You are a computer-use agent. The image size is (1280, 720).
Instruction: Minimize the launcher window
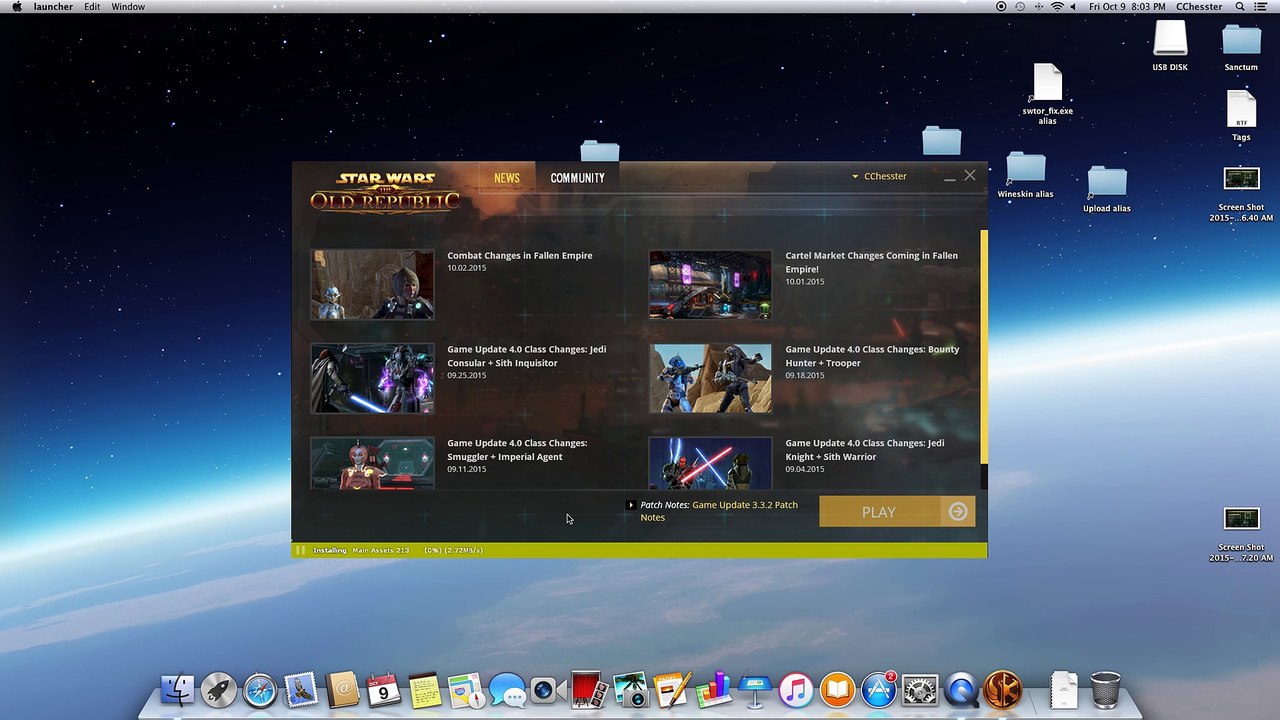[949, 177]
